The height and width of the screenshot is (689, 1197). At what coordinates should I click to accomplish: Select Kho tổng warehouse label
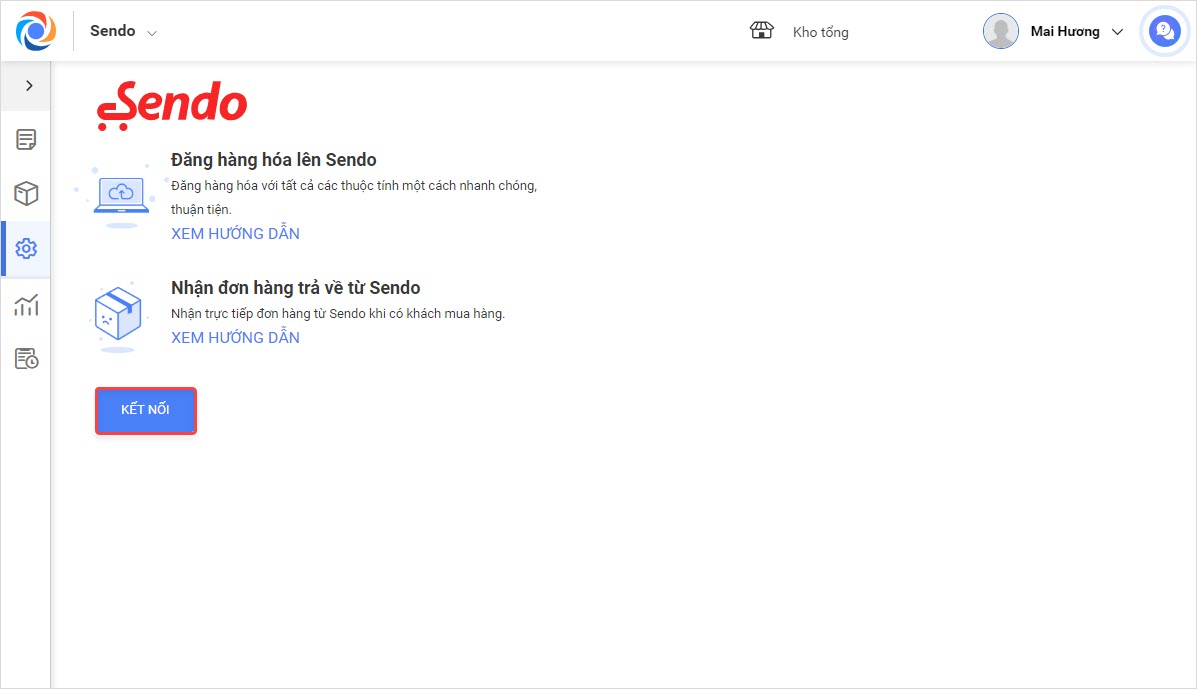[820, 32]
